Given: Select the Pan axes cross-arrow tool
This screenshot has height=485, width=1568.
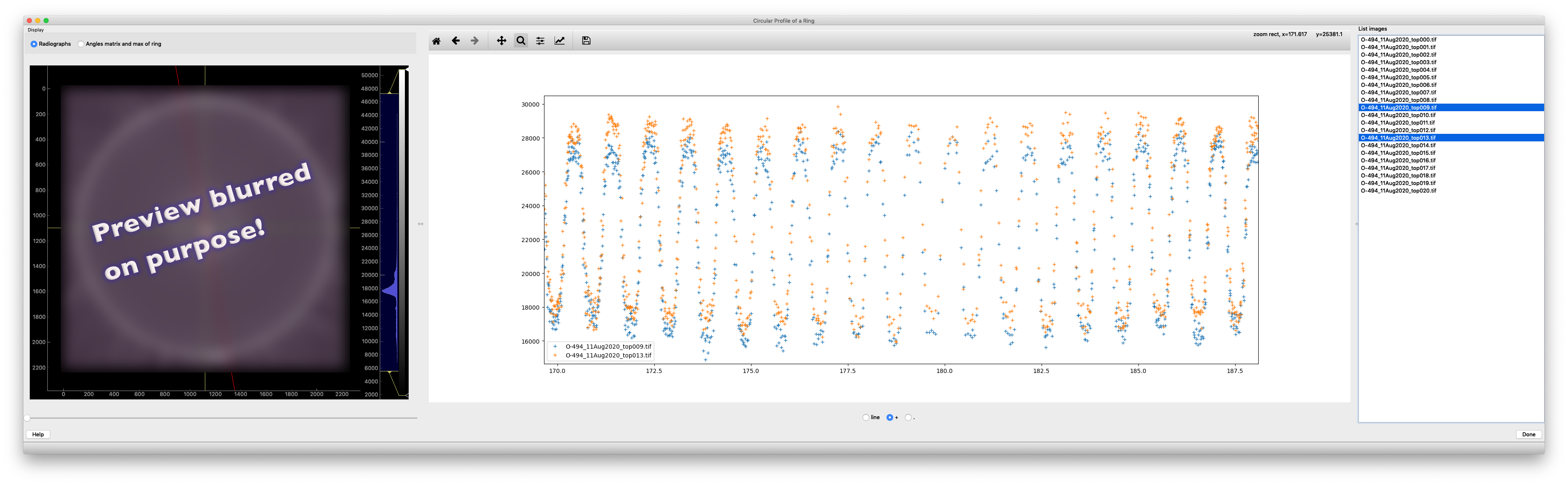Looking at the screenshot, I should click(x=502, y=41).
